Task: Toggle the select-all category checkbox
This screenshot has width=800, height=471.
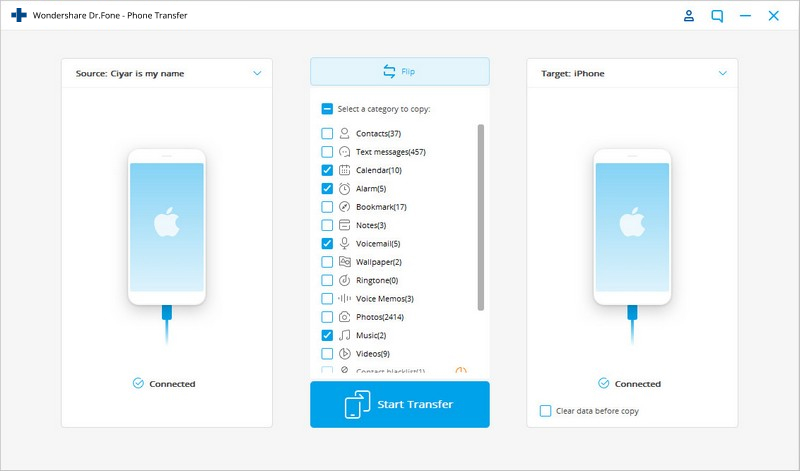Action: [x=327, y=109]
